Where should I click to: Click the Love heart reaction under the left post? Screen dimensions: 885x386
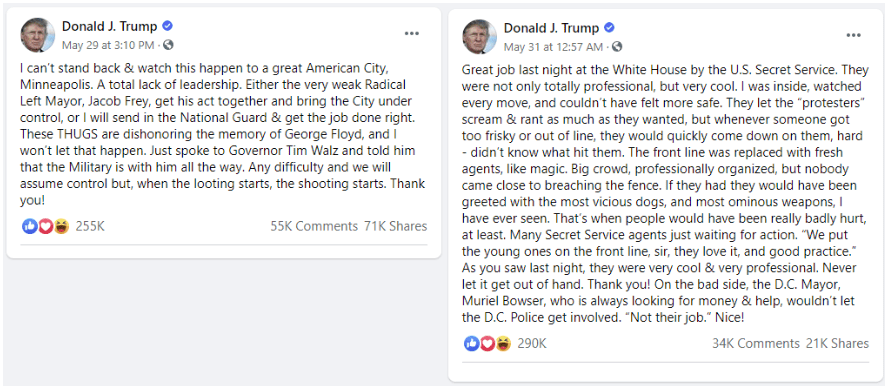[46, 226]
